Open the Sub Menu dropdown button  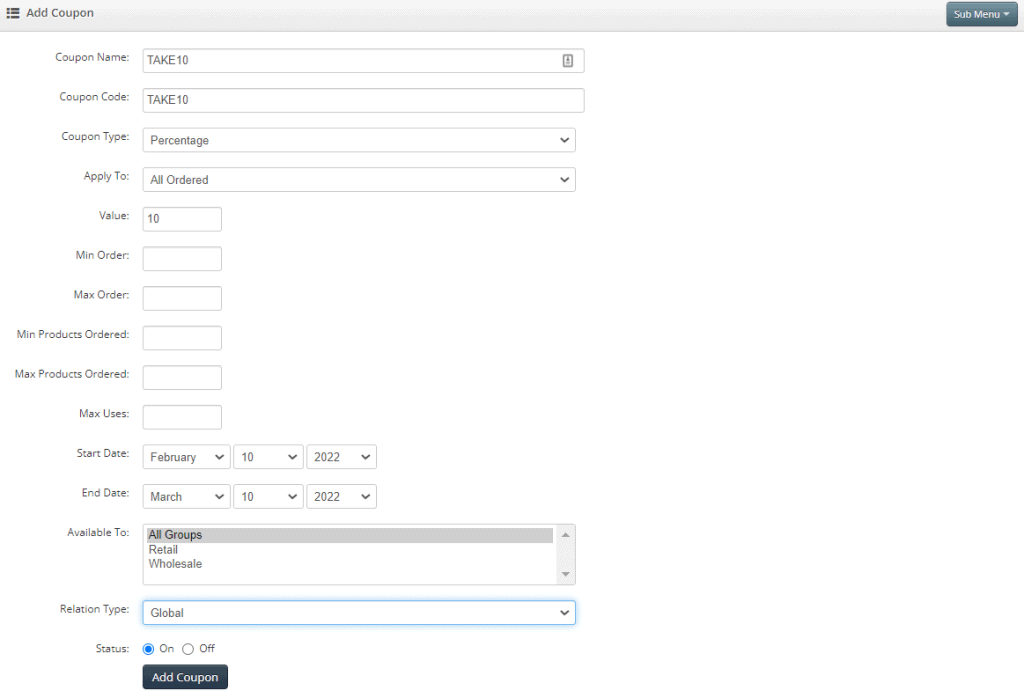pos(982,14)
